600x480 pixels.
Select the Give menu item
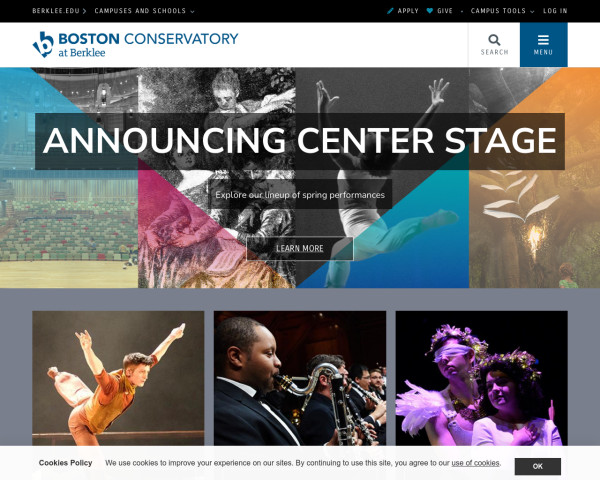tap(445, 11)
